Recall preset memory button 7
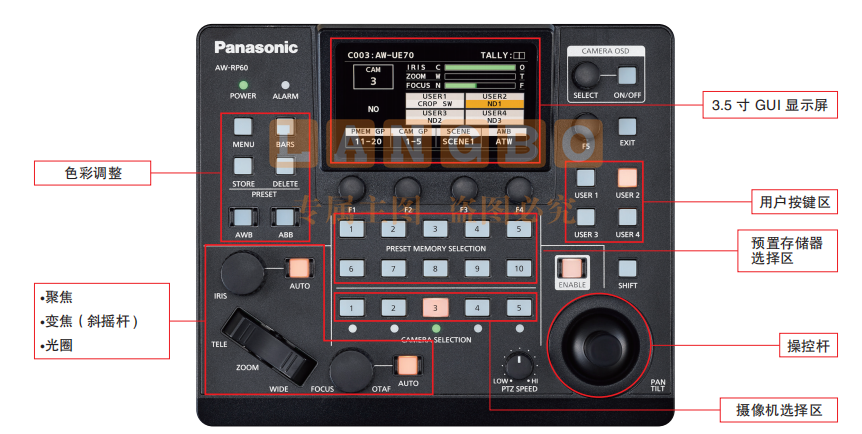The width and height of the screenshot is (862, 434). point(393,268)
